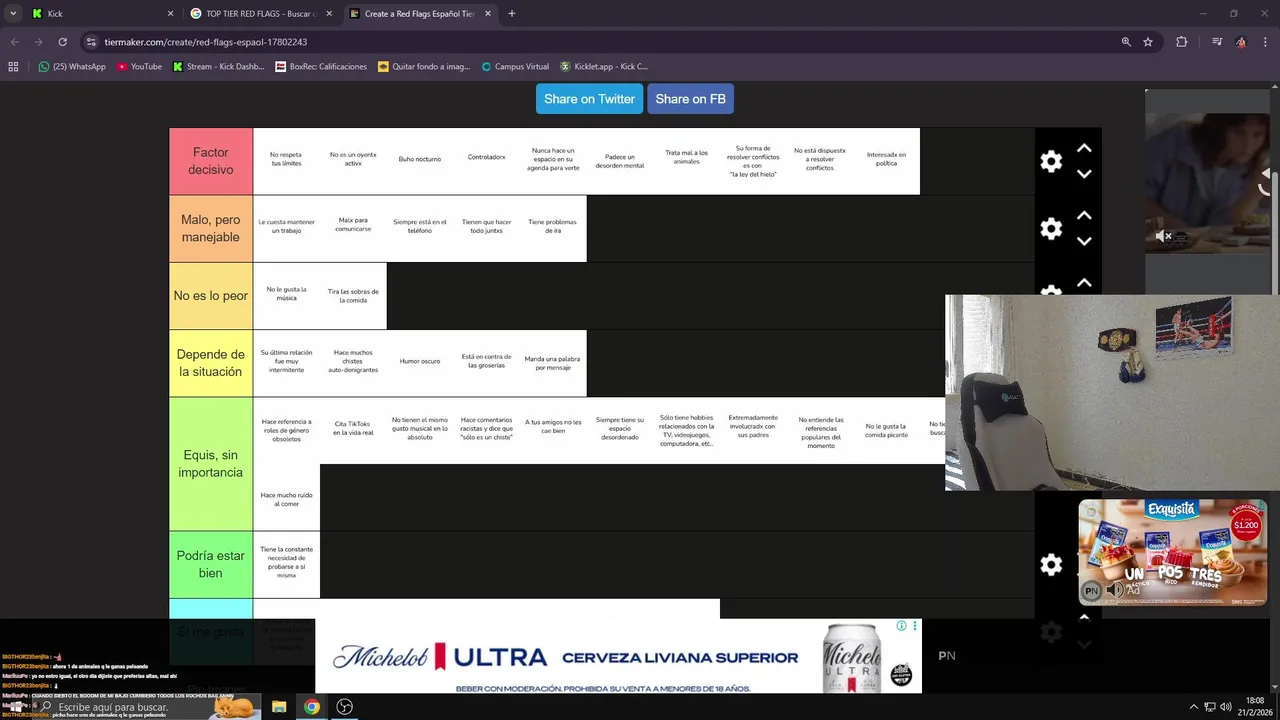Show hidden system tray icons
This screenshot has width=1280, height=720.
coord(1193,707)
